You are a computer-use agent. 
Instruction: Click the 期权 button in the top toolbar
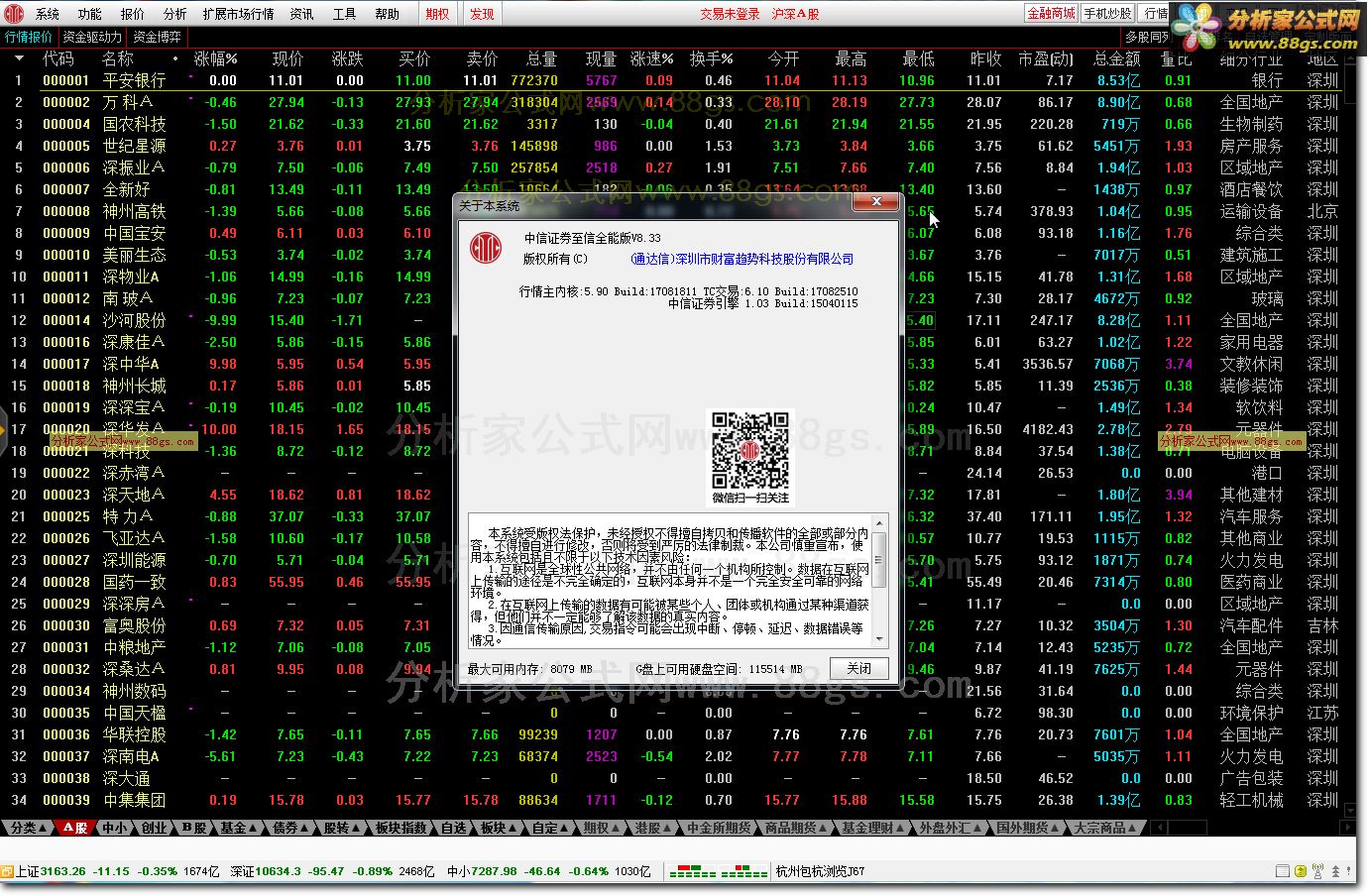tap(437, 14)
